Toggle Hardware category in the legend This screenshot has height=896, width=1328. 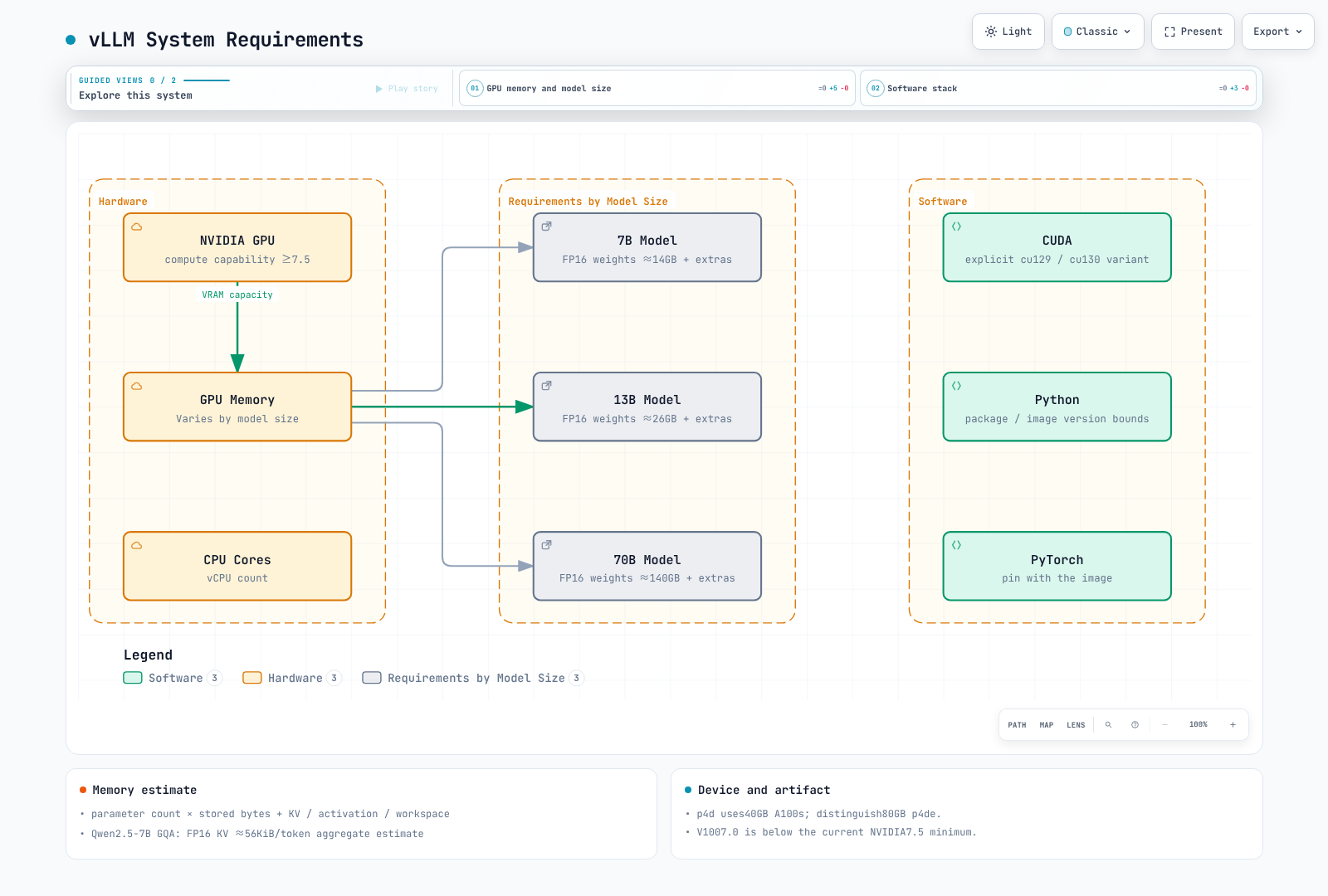(x=292, y=678)
